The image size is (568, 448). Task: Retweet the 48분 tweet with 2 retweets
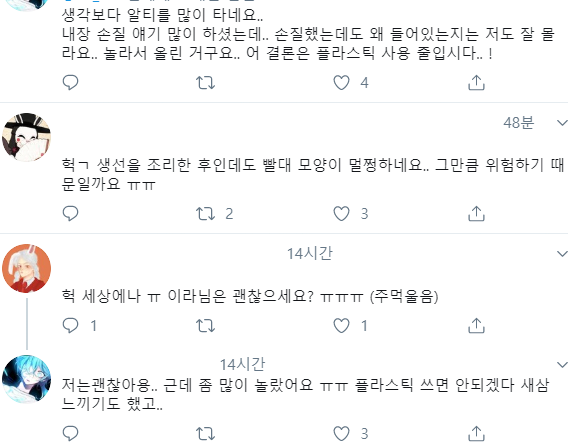pyautogui.click(x=205, y=214)
